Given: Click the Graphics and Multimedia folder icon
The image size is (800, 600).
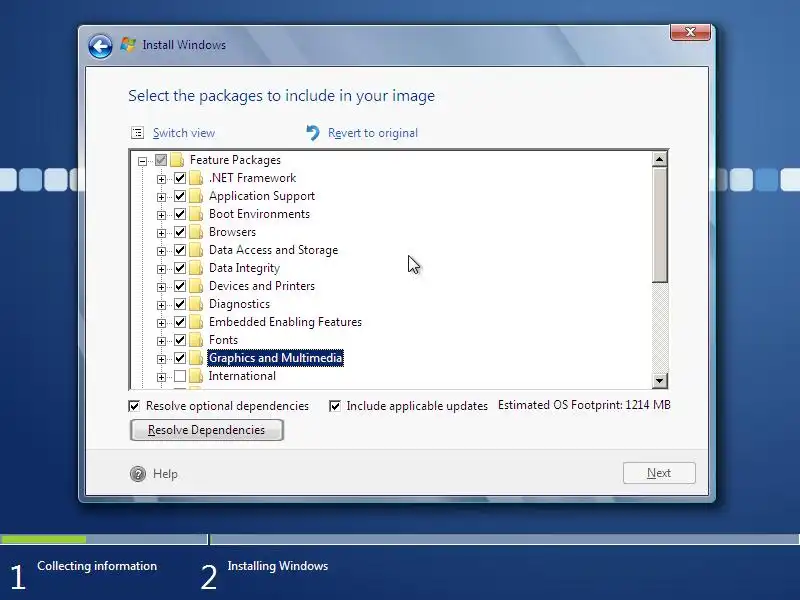Looking at the screenshot, I should 196,358.
